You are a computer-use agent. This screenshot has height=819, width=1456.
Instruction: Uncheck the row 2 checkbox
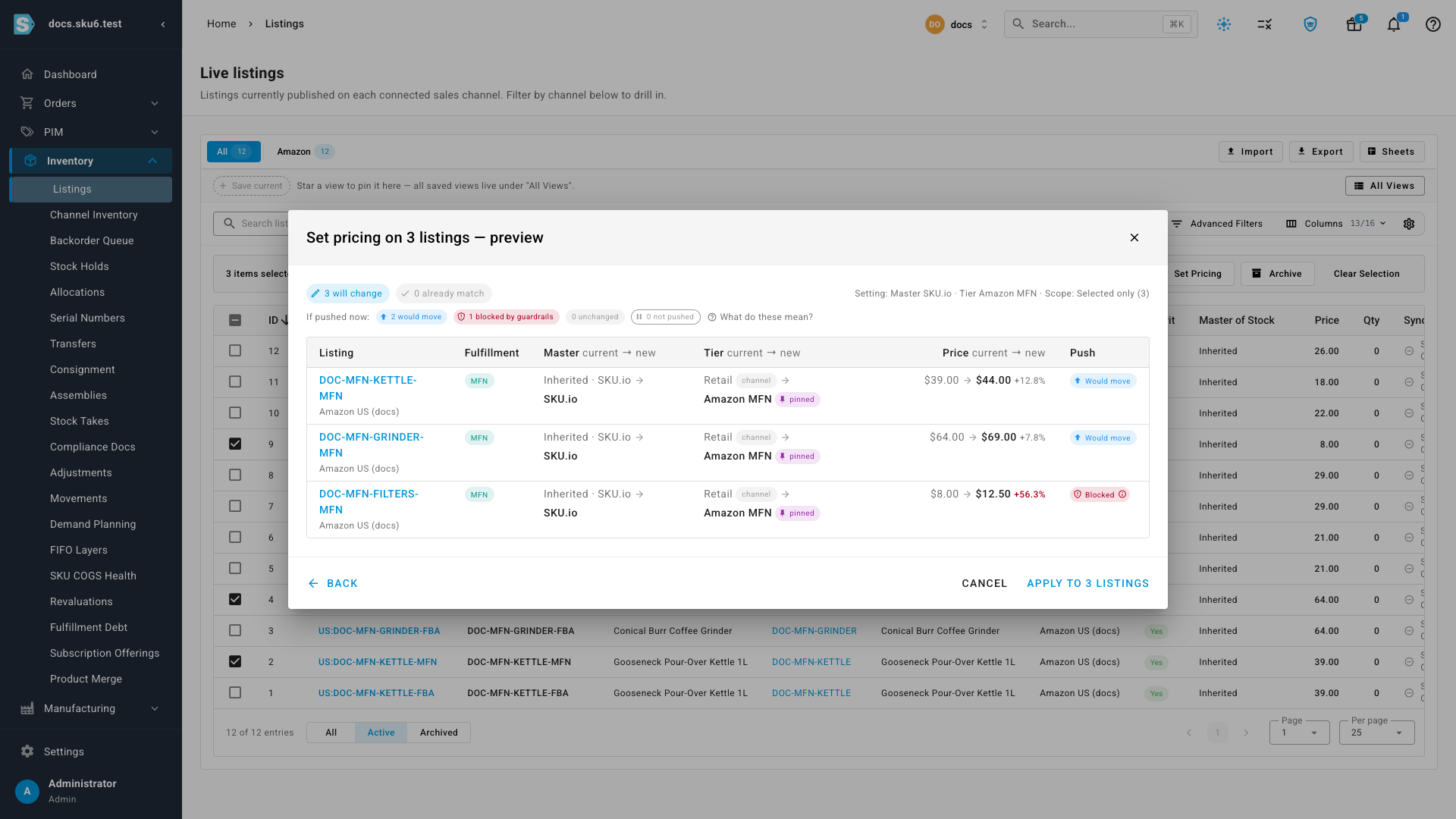tap(235, 661)
